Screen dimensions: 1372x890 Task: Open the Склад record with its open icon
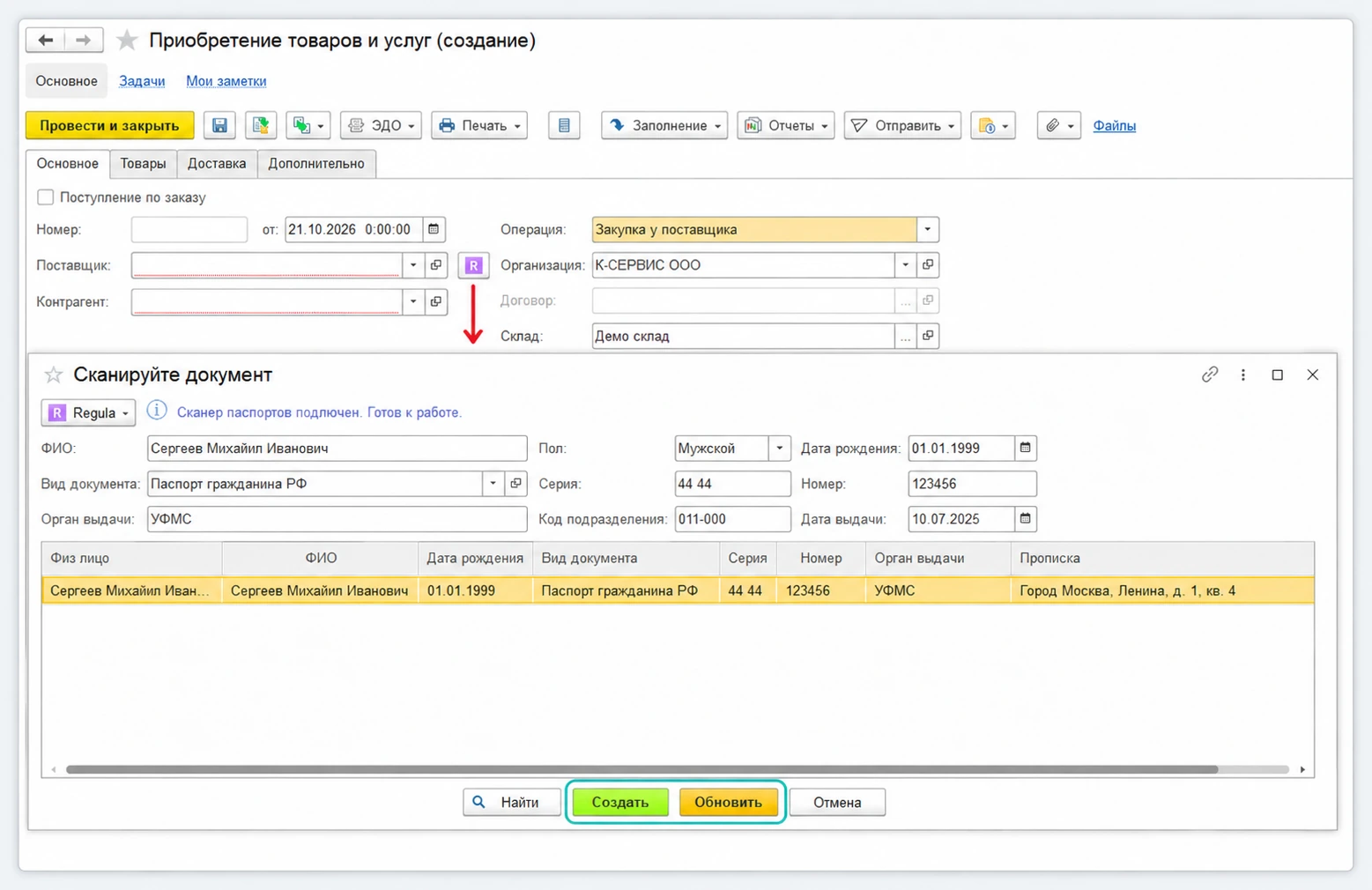tap(928, 336)
